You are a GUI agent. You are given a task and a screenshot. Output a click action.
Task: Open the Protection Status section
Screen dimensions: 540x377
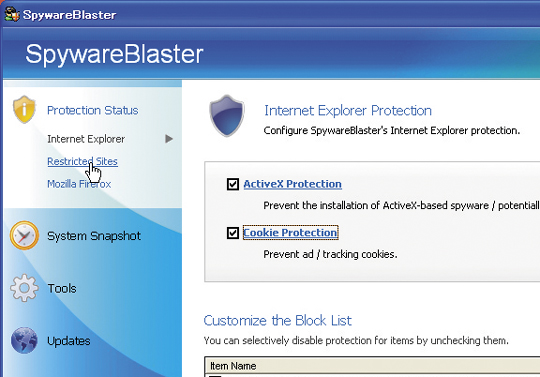92,110
